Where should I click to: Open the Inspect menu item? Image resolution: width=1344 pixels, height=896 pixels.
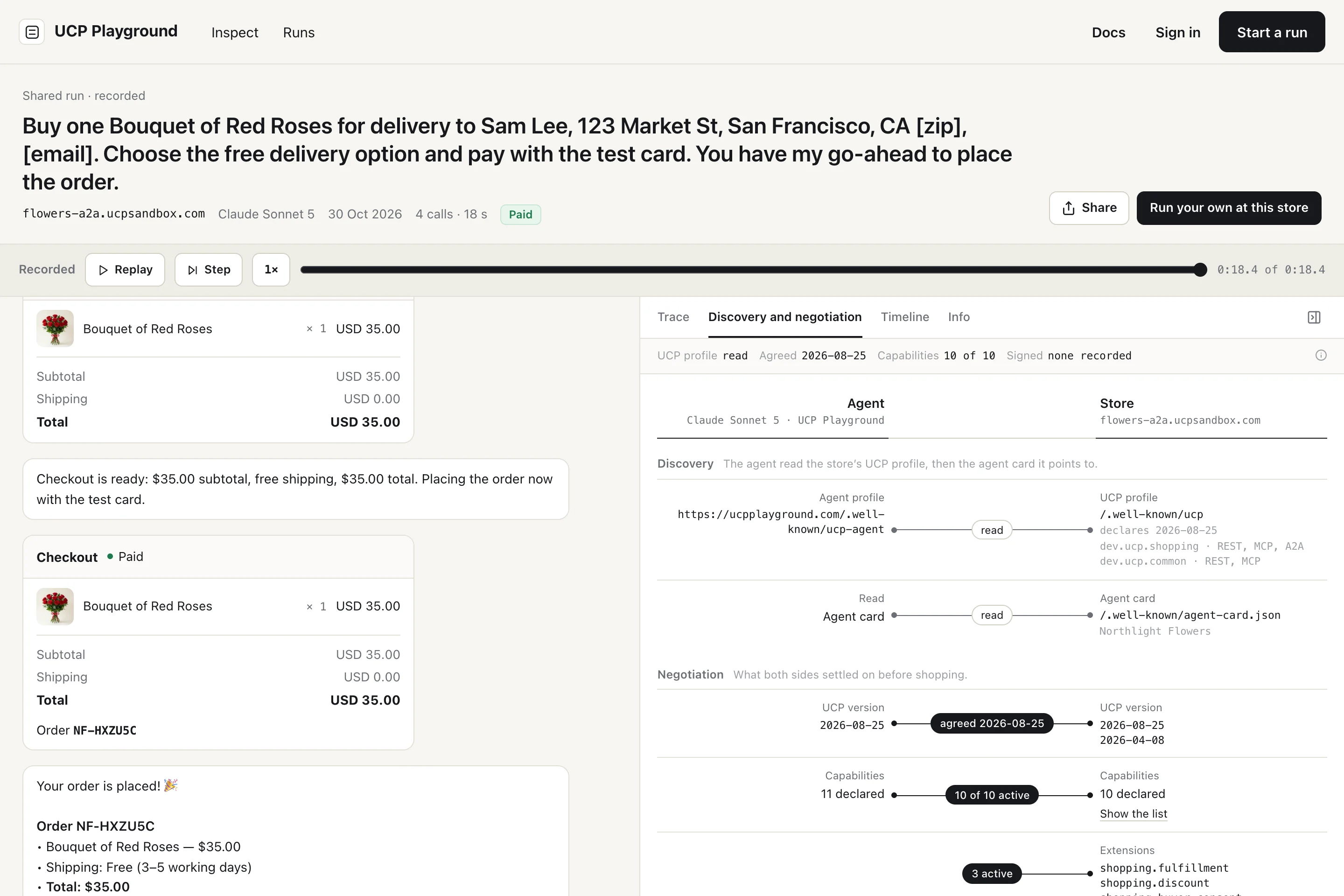click(x=235, y=33)
